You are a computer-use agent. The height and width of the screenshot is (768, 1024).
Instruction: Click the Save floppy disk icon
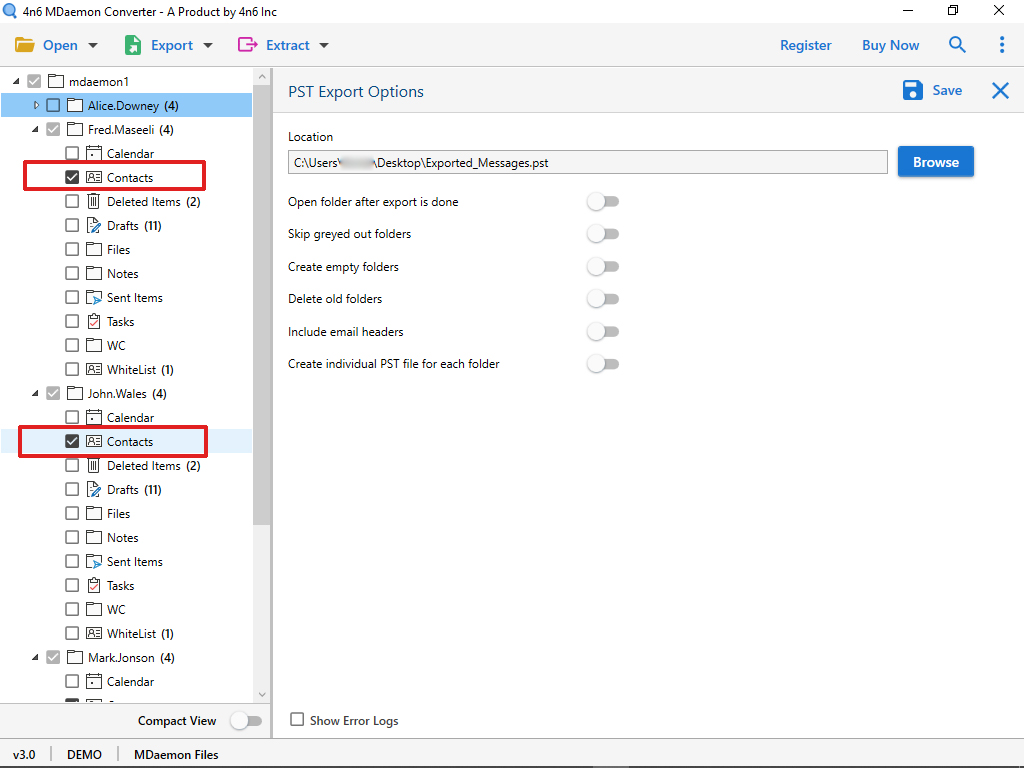[912, 90]
